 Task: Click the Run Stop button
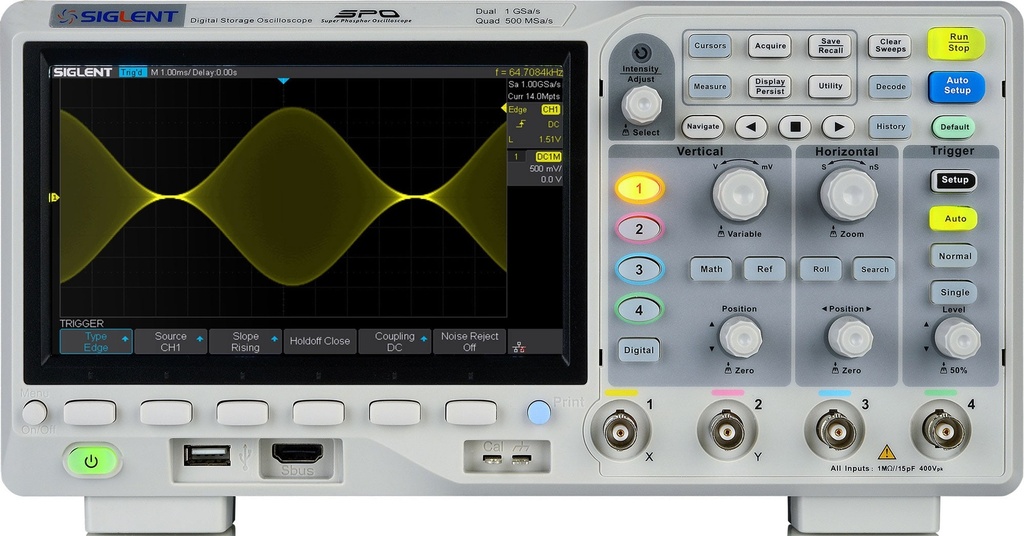coord(957,43)
